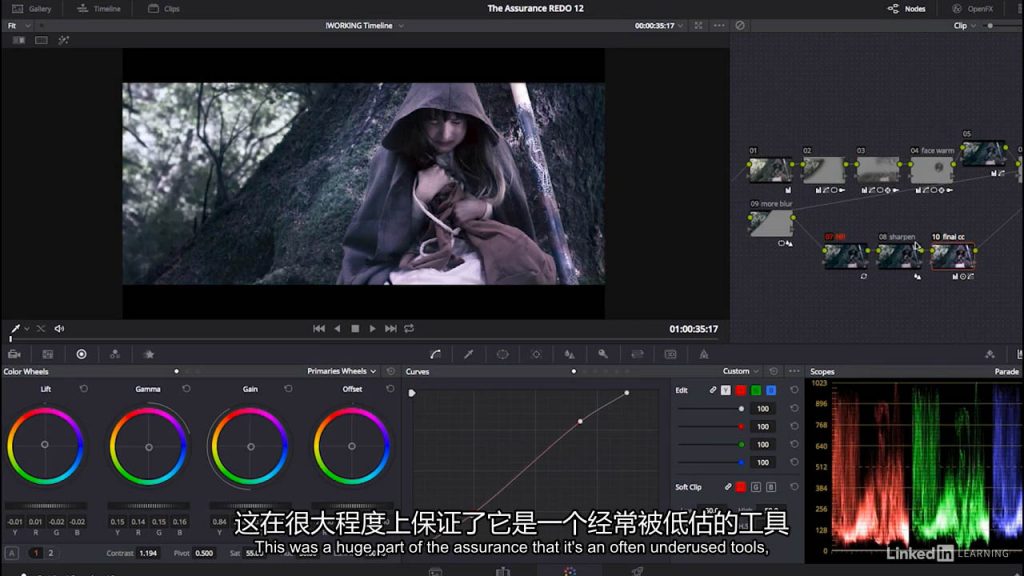This screenshot has width=1024, height=576.
Task: Open the Sizing palette
Action: point(637,354)
